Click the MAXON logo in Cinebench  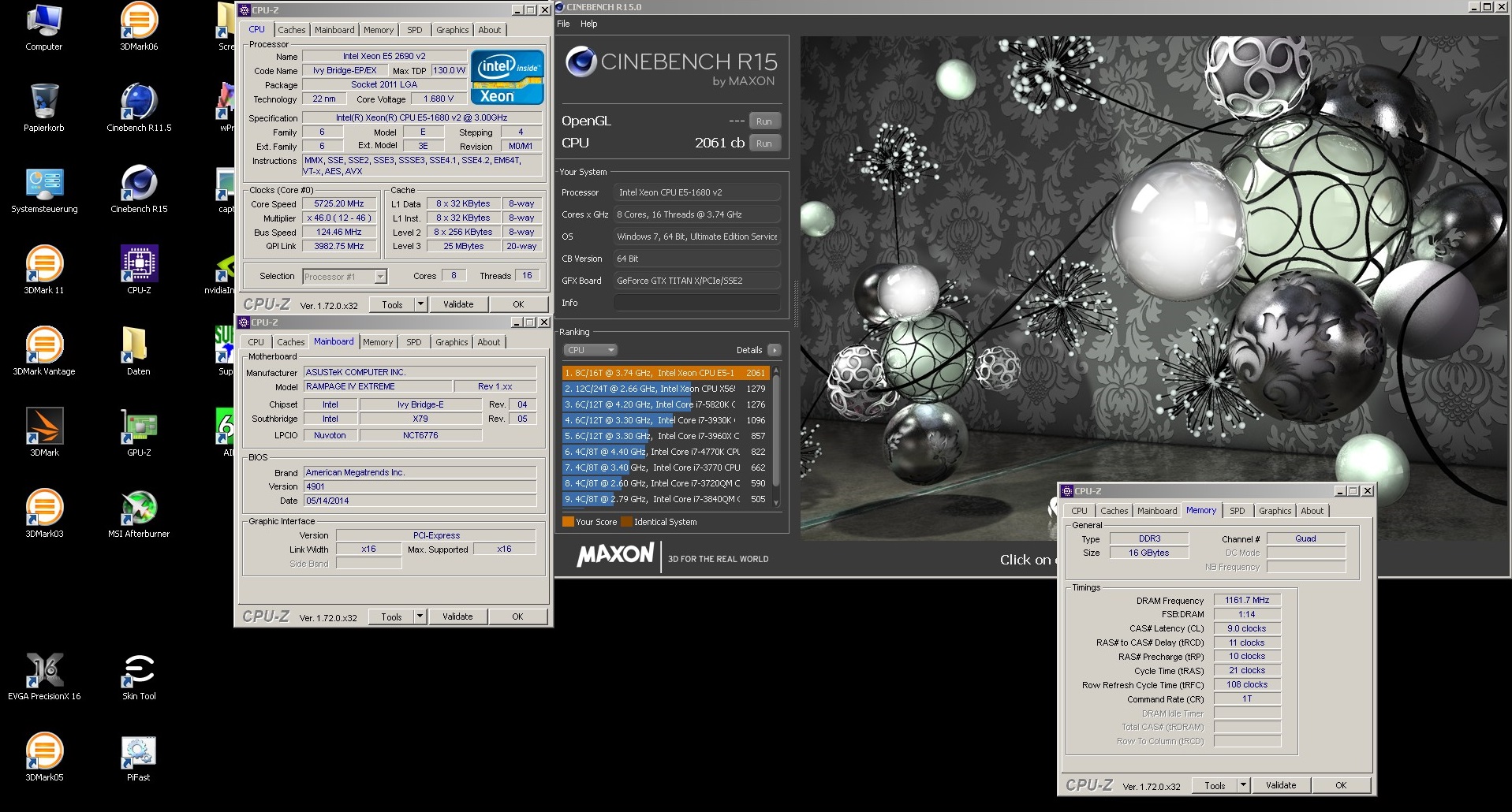point(615,555)
